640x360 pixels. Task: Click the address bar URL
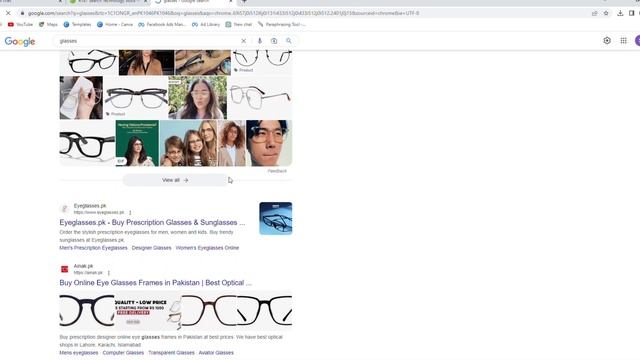point(223,13)
